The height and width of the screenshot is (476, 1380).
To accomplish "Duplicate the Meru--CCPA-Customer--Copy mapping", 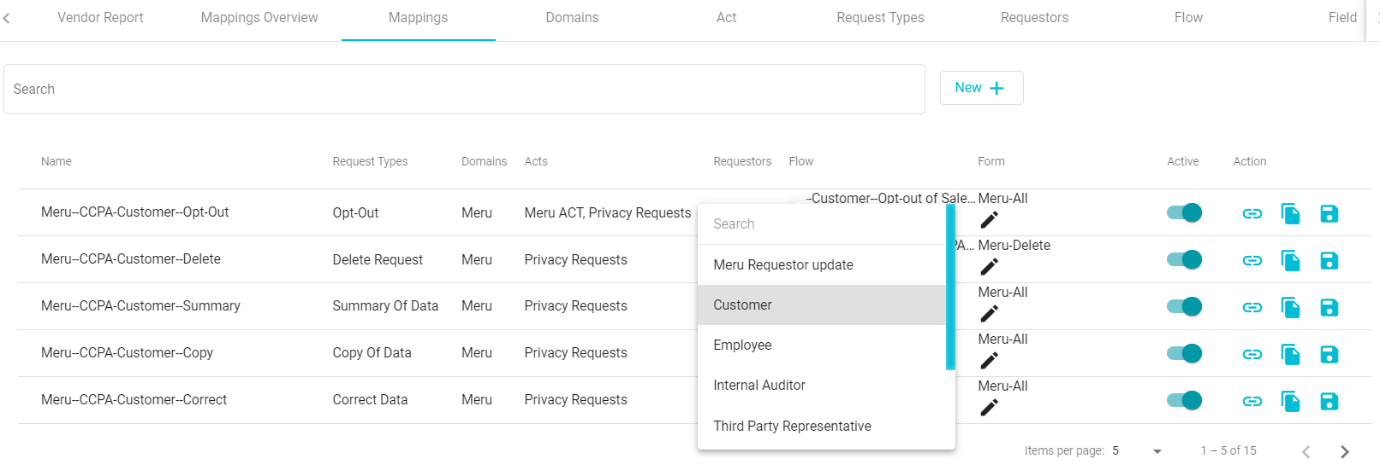I will pyautogui.click(x=1290, y=354).
